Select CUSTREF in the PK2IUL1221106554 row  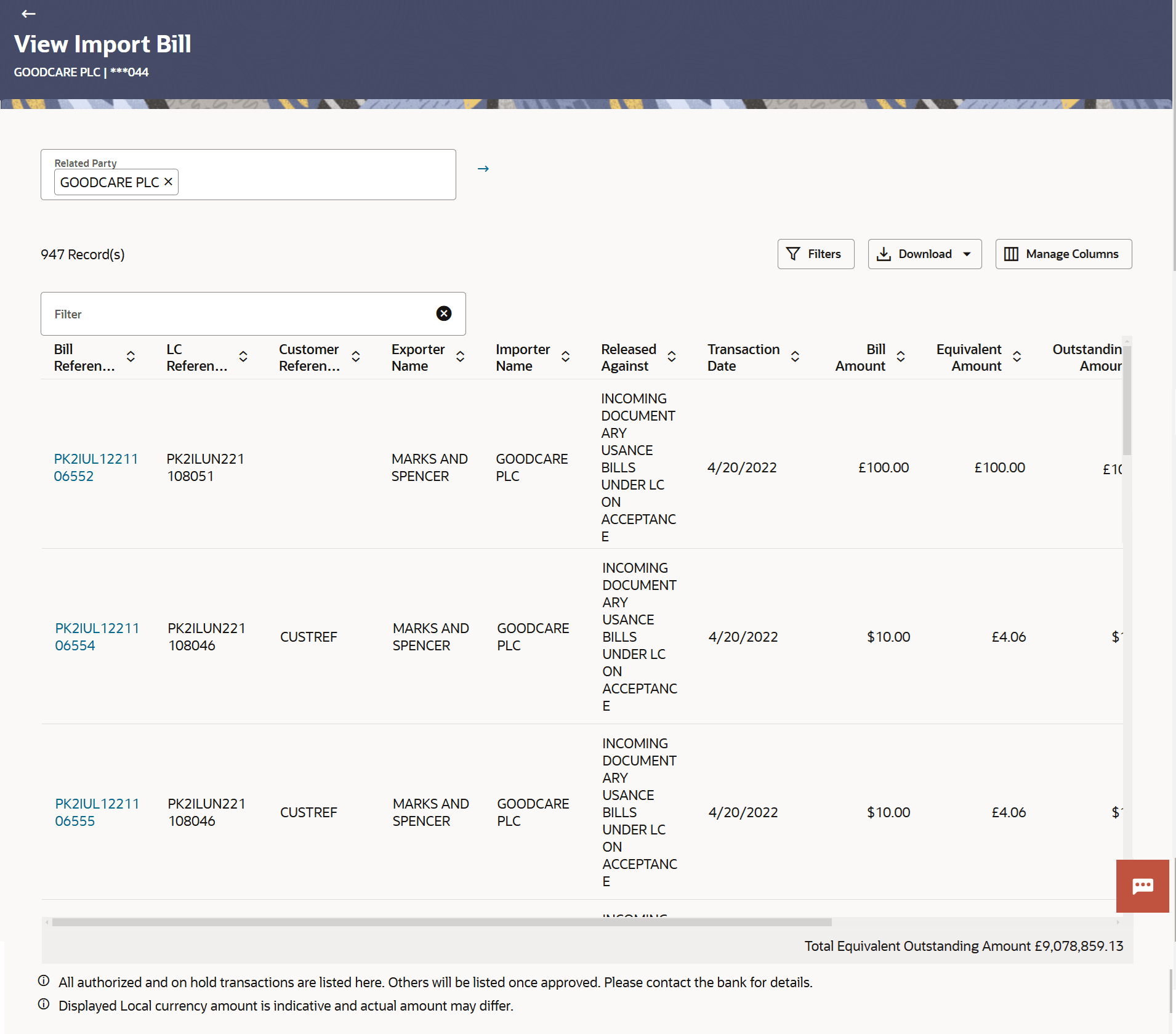click(308, 637)
